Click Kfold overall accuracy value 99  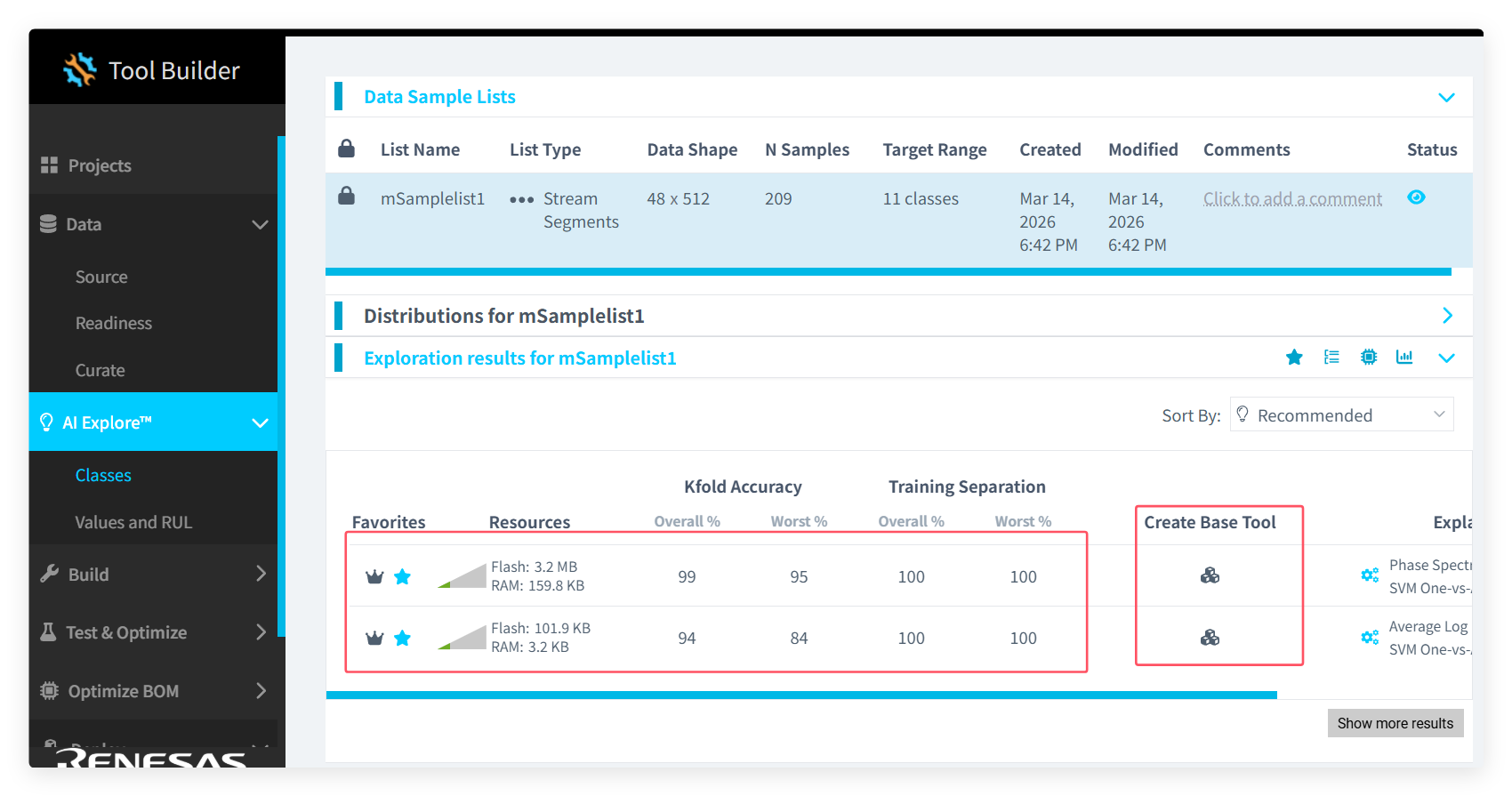[687, 576]
